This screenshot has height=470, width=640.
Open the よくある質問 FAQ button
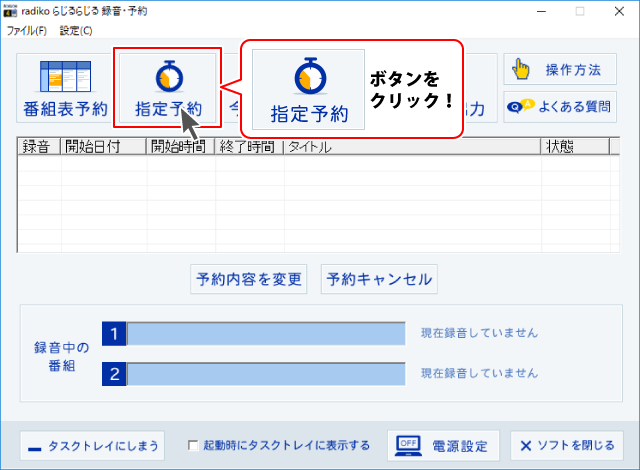[560, 107]
